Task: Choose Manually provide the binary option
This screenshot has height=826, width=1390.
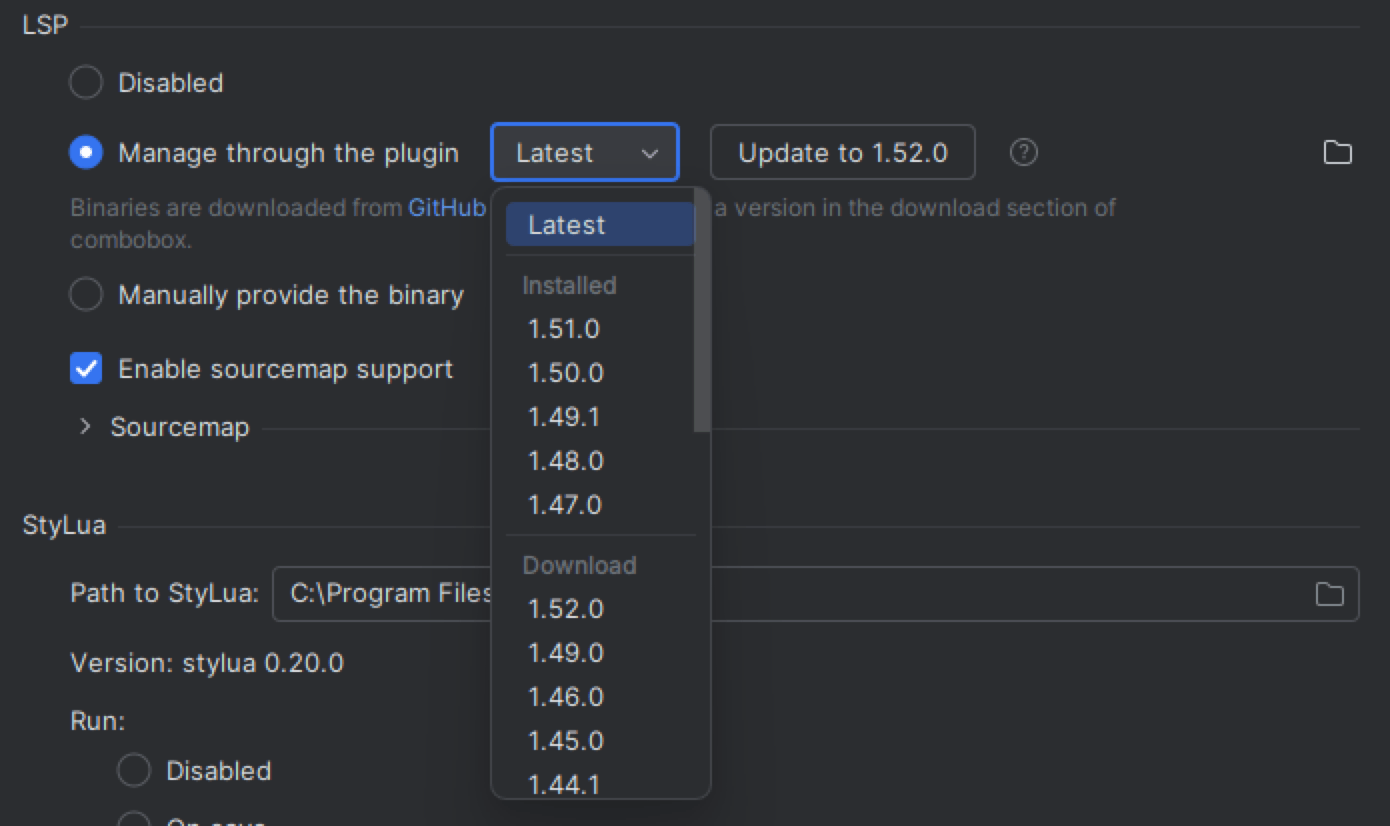Action: [86, 295]
